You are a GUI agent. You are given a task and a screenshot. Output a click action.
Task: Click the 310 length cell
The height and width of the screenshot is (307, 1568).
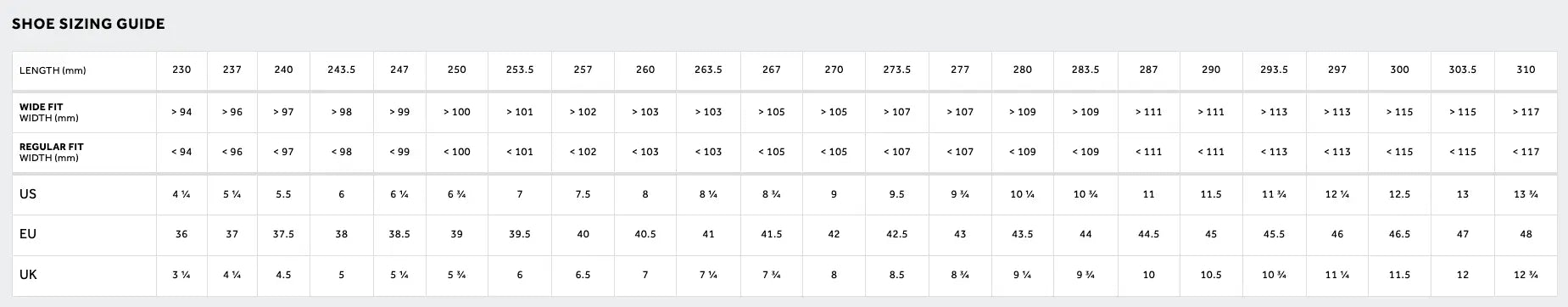1526,70
